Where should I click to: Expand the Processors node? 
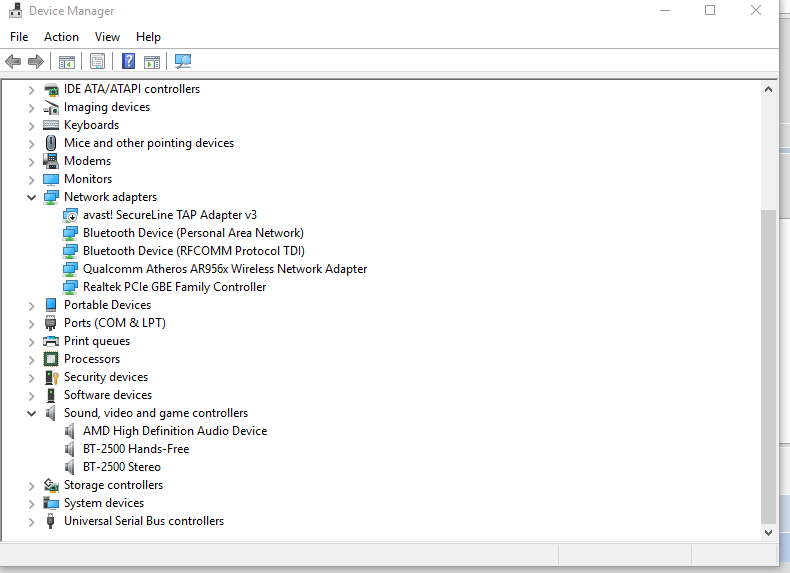coord(31,360)
